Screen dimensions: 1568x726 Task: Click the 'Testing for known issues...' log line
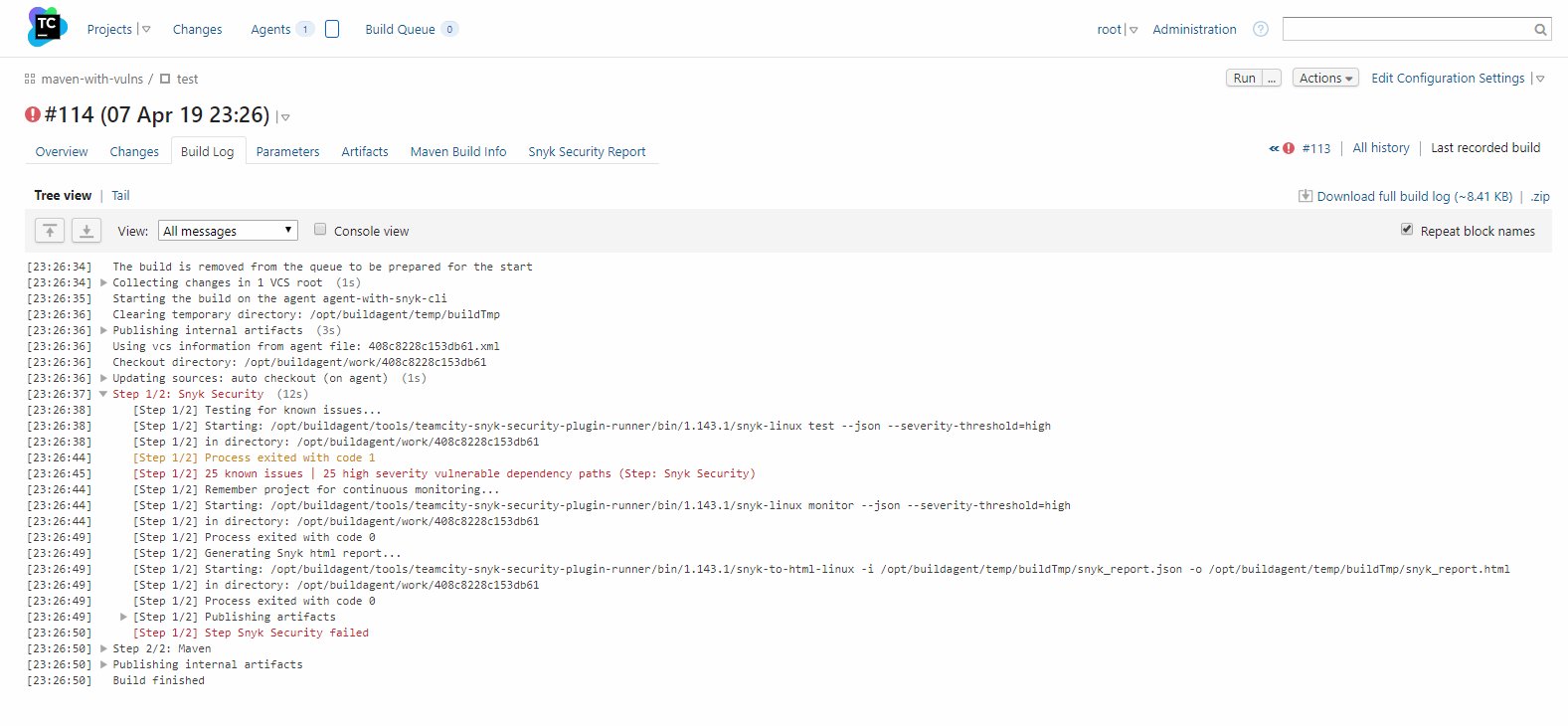point(258,410)
